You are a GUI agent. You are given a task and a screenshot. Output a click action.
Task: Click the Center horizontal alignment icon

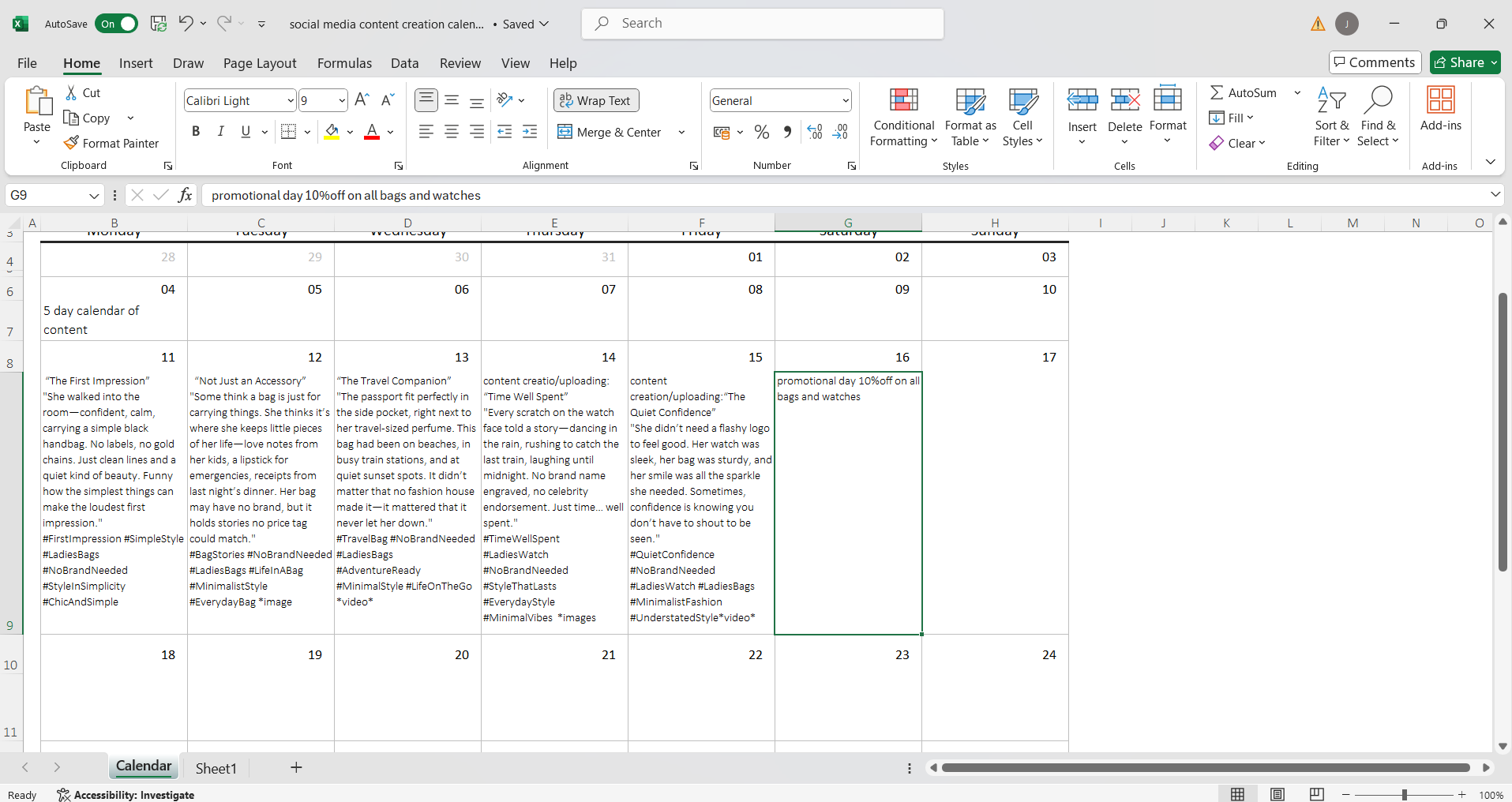452,132
